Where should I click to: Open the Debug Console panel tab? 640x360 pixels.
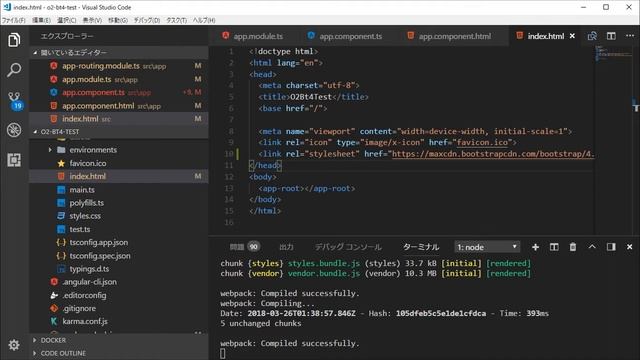pos(348,247)
